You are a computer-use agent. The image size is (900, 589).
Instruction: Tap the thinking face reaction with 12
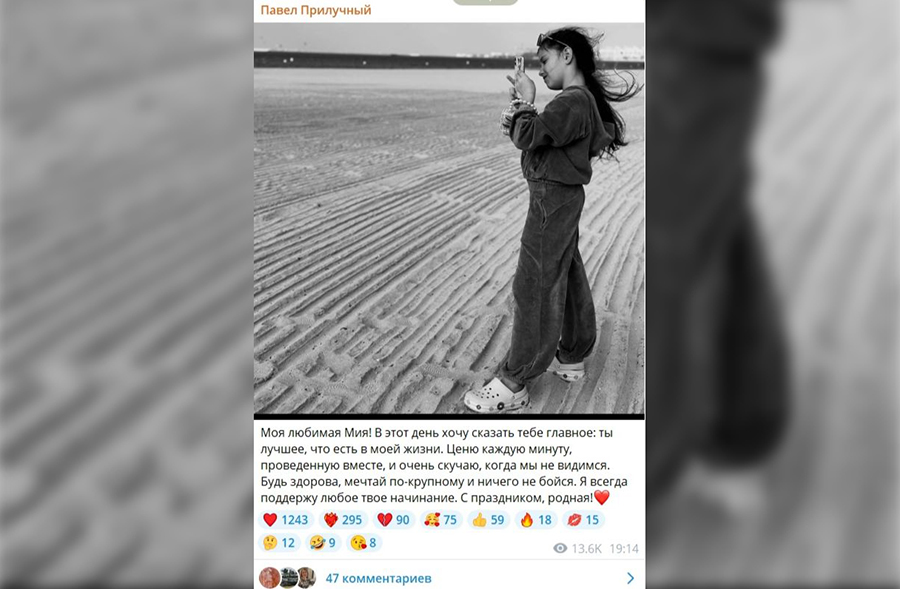click(279, 542)
